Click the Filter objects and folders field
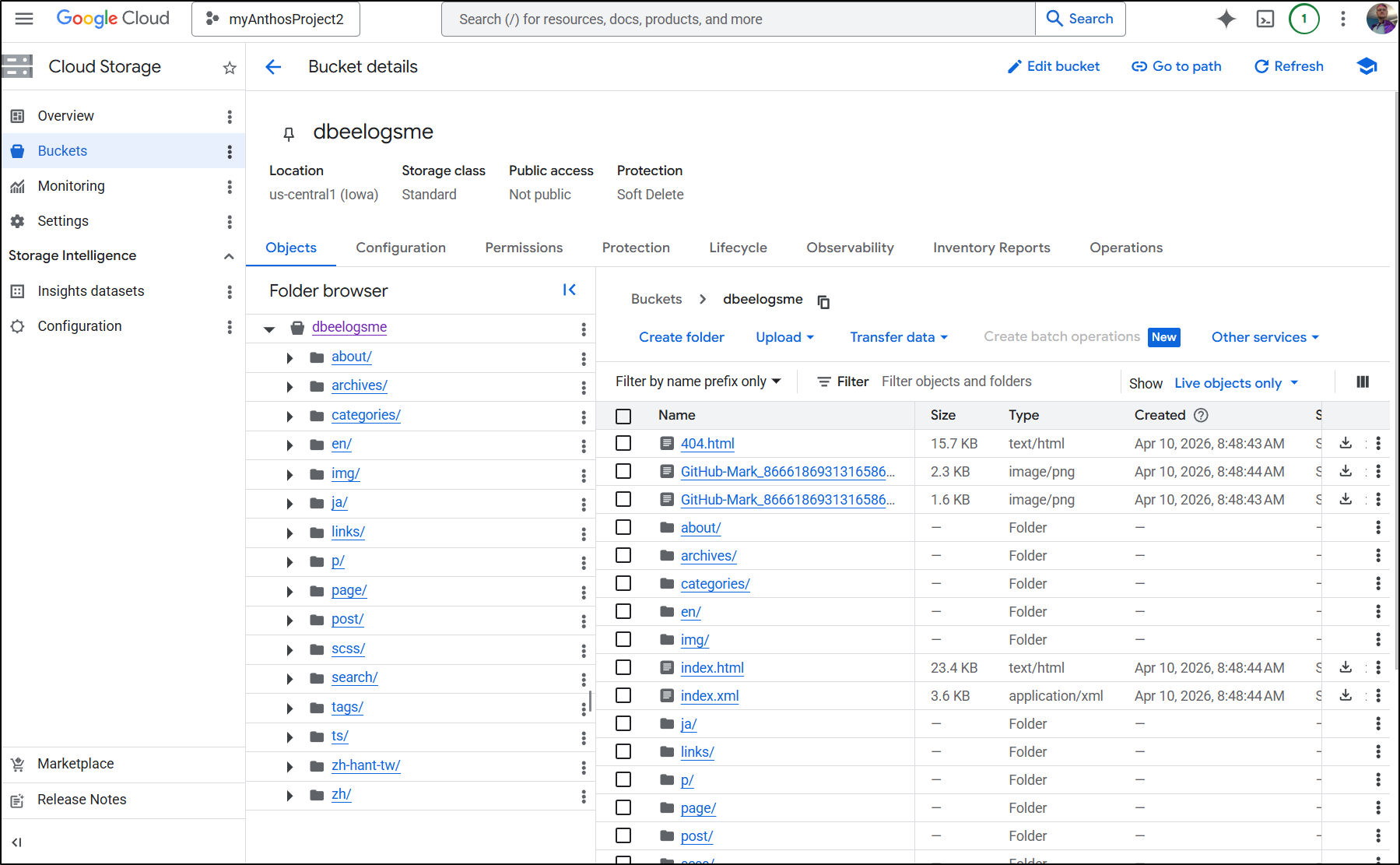This screenshot has height=865, width=1400. (996, 382)
